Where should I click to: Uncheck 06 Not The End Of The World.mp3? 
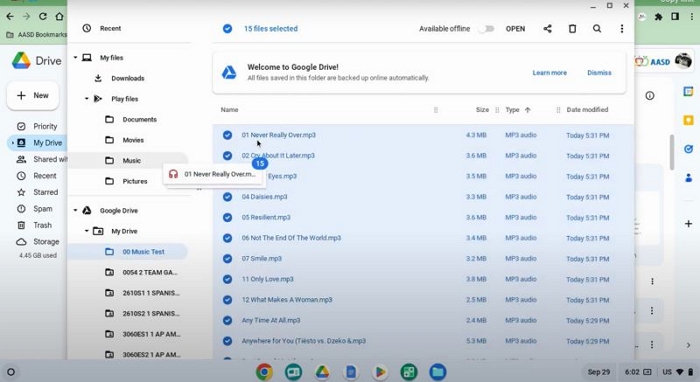227,238
